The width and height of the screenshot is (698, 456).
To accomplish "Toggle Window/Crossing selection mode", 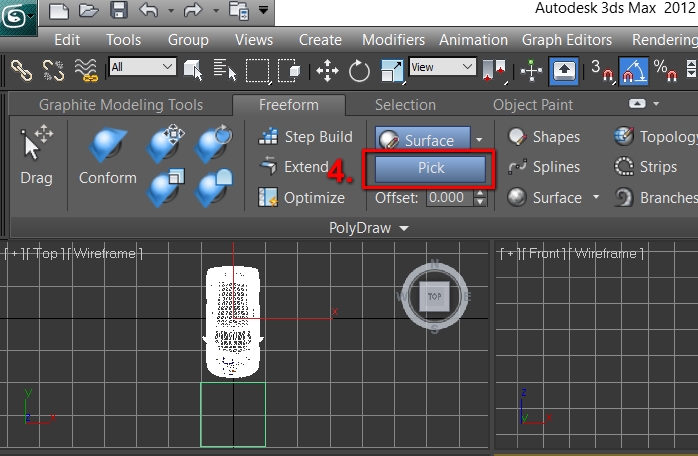I will tap(289, 70).
